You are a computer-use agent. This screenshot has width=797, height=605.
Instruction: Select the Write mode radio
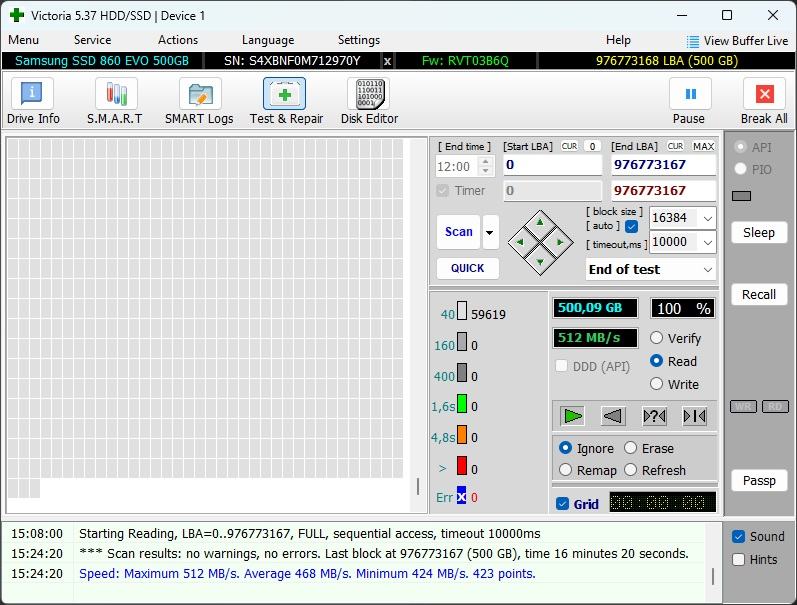(x=656, y=384)
